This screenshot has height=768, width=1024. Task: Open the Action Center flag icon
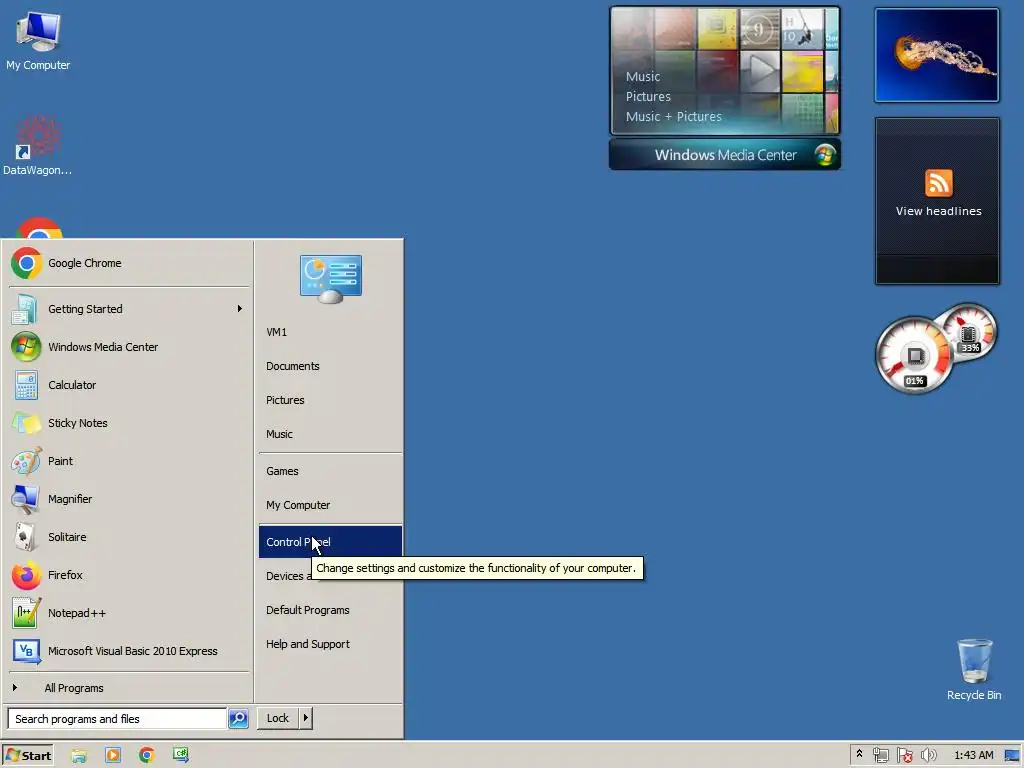tap(904, 756)
